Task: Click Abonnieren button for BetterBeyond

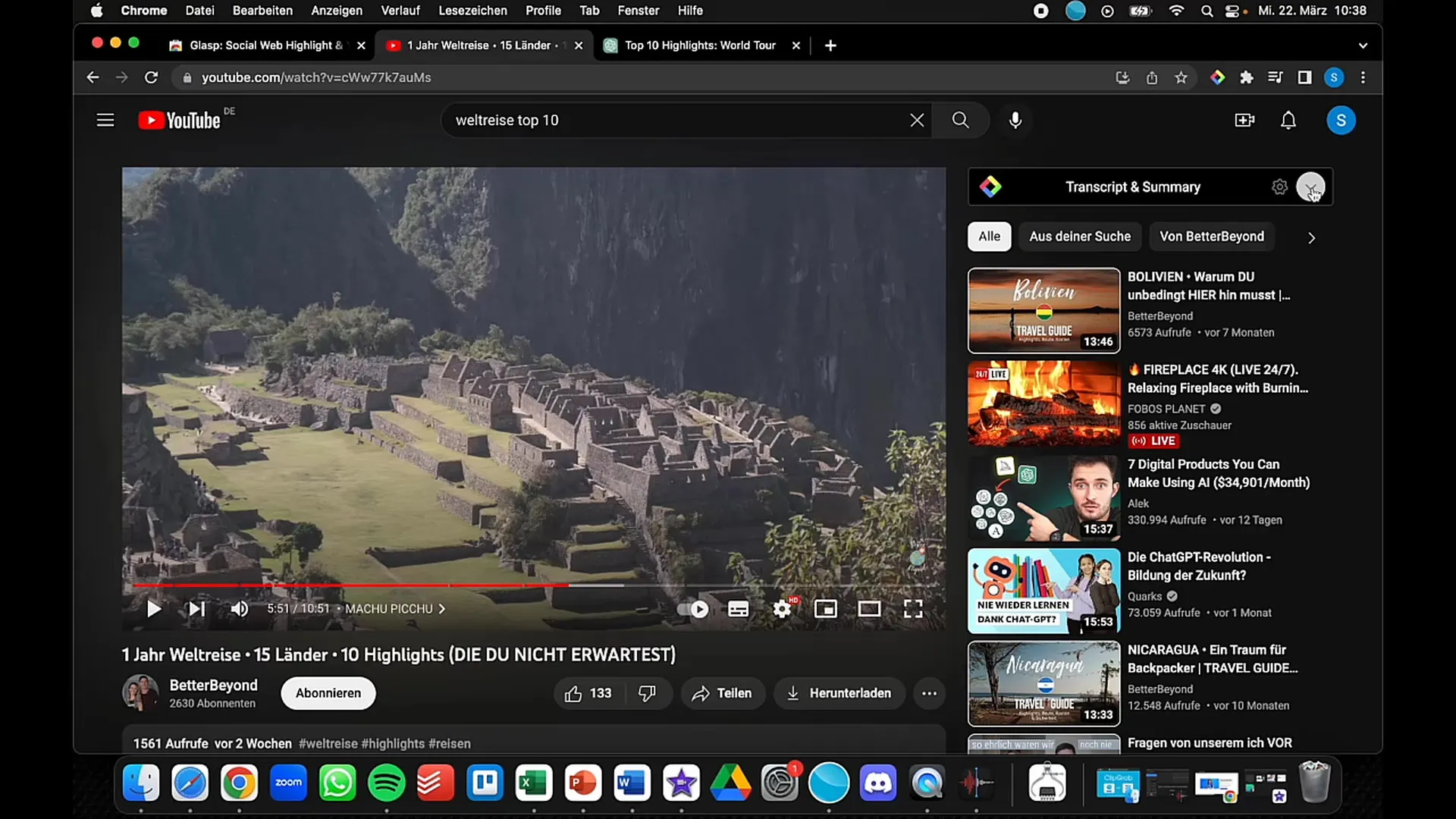Action: (x=328, y=692)
